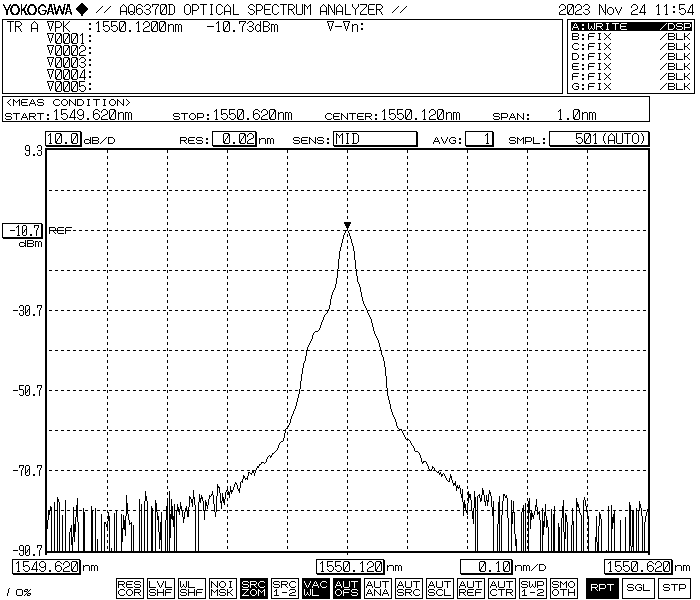
Task: Open the SENS MID sensitivity selector
Action: [x=374, y=139]
